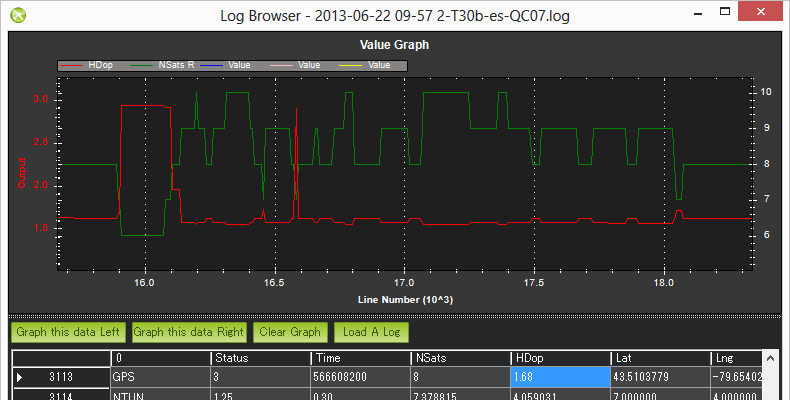This screenshot has height=400, width=790.
Task: Click the table scrollbar up arrow
Action: (x=770, y=357)
